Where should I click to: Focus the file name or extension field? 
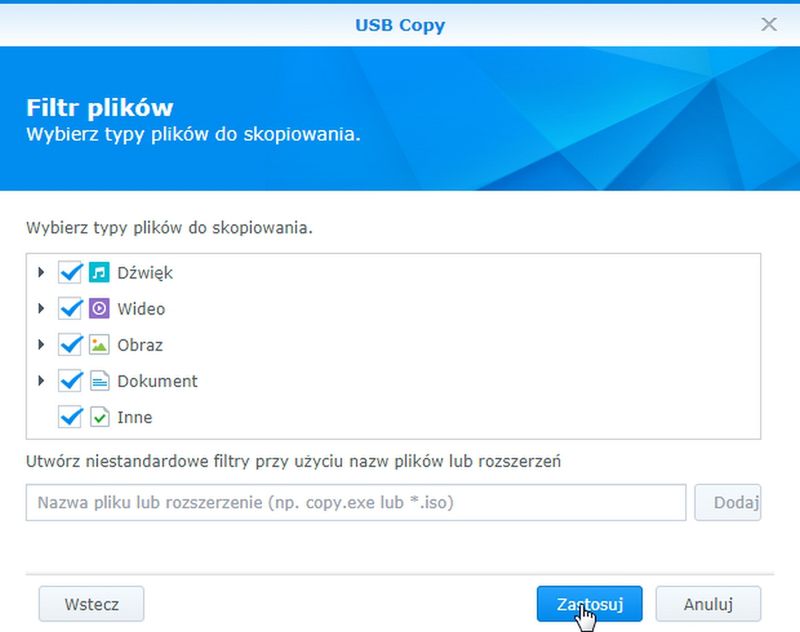(x=356, y=502)
